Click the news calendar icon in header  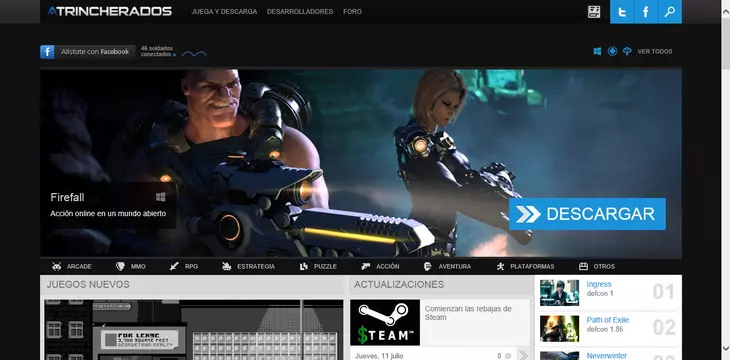click(x=594, y=12)
